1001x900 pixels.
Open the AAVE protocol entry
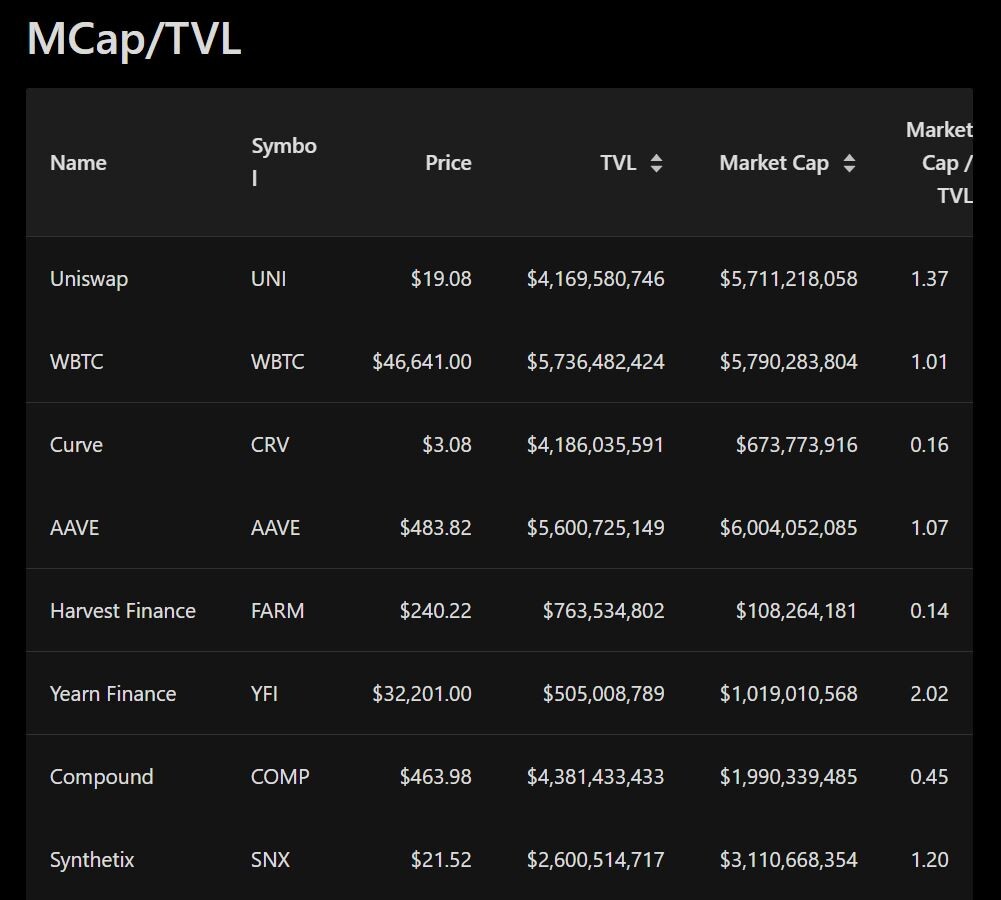pyautogui.click(x=75, y=527)
